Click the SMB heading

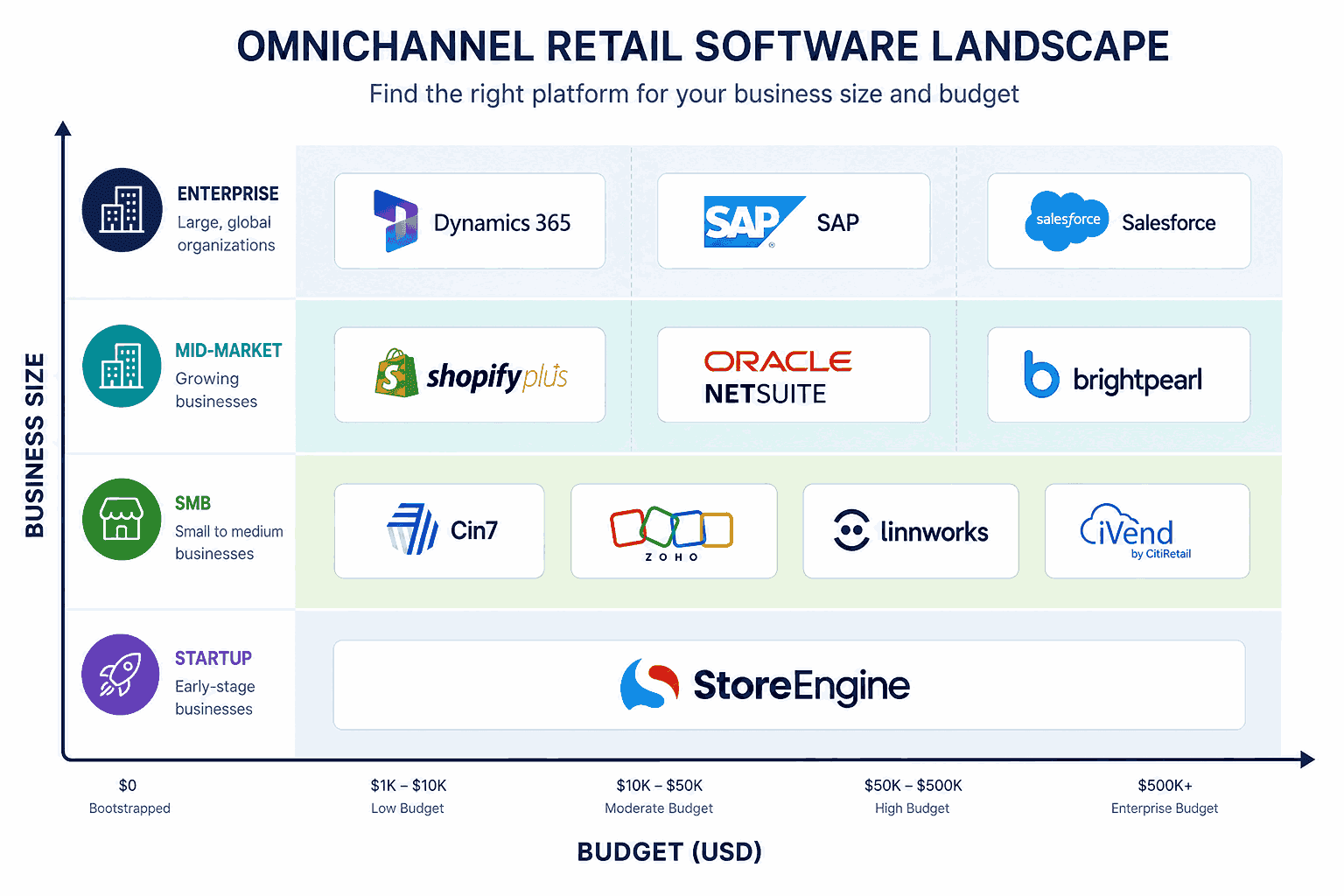point(192,503)
